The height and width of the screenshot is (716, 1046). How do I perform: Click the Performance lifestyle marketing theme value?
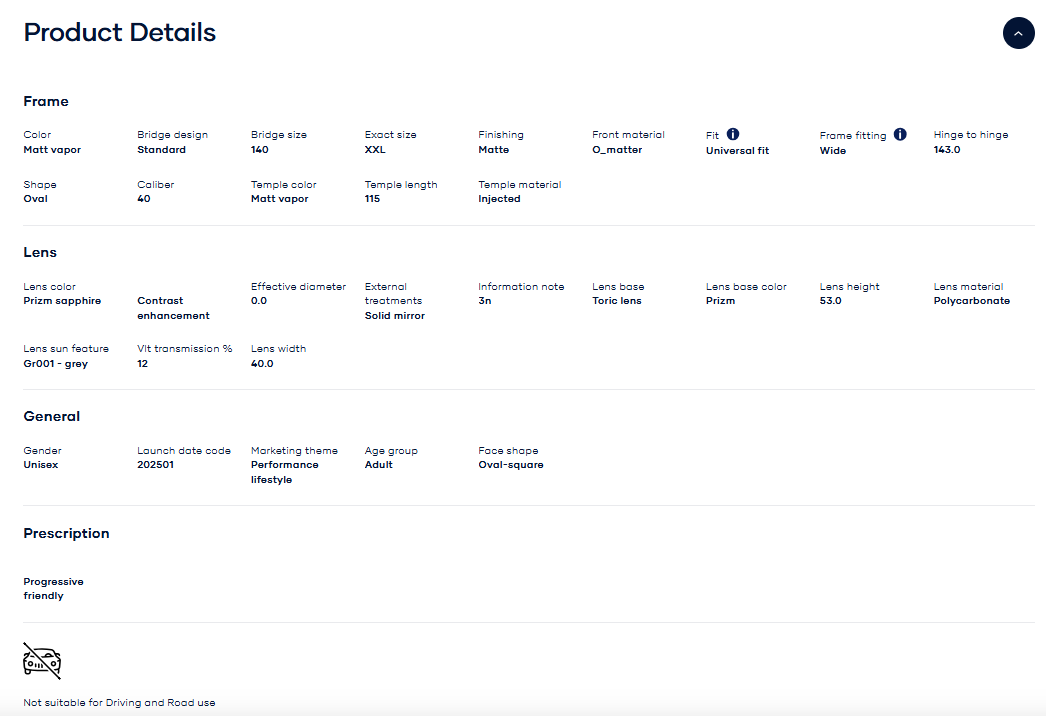pyautogui.click(x=284, y=472)
